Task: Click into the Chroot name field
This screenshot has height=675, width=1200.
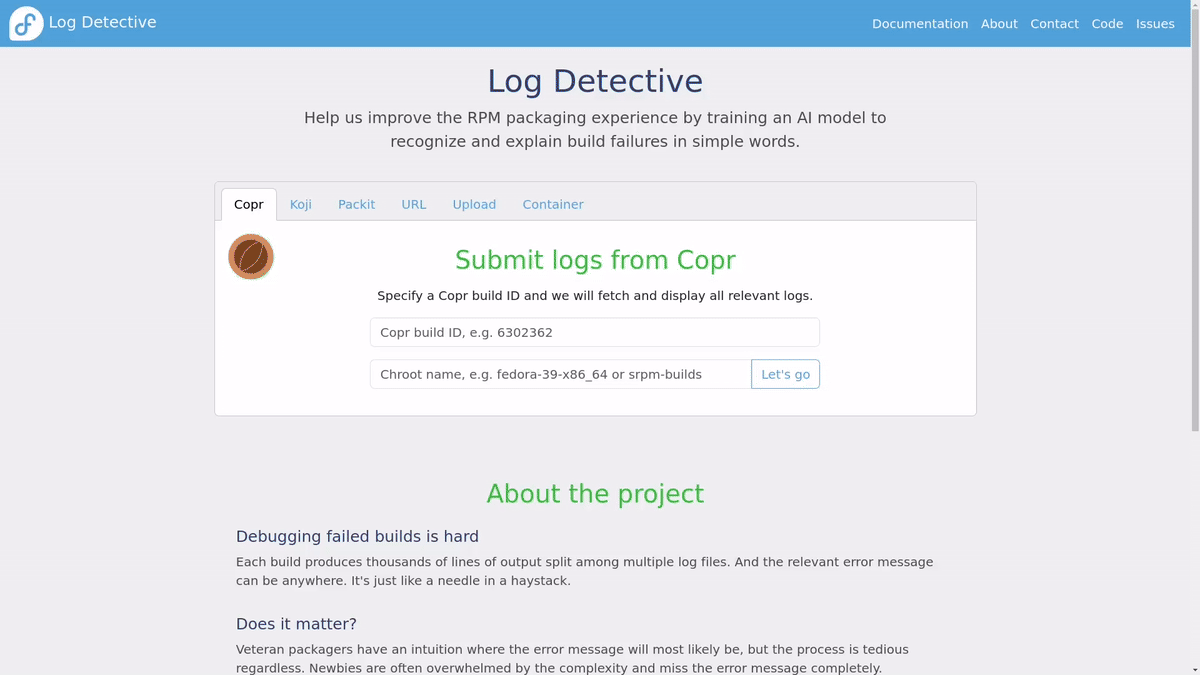Action: 560,374
